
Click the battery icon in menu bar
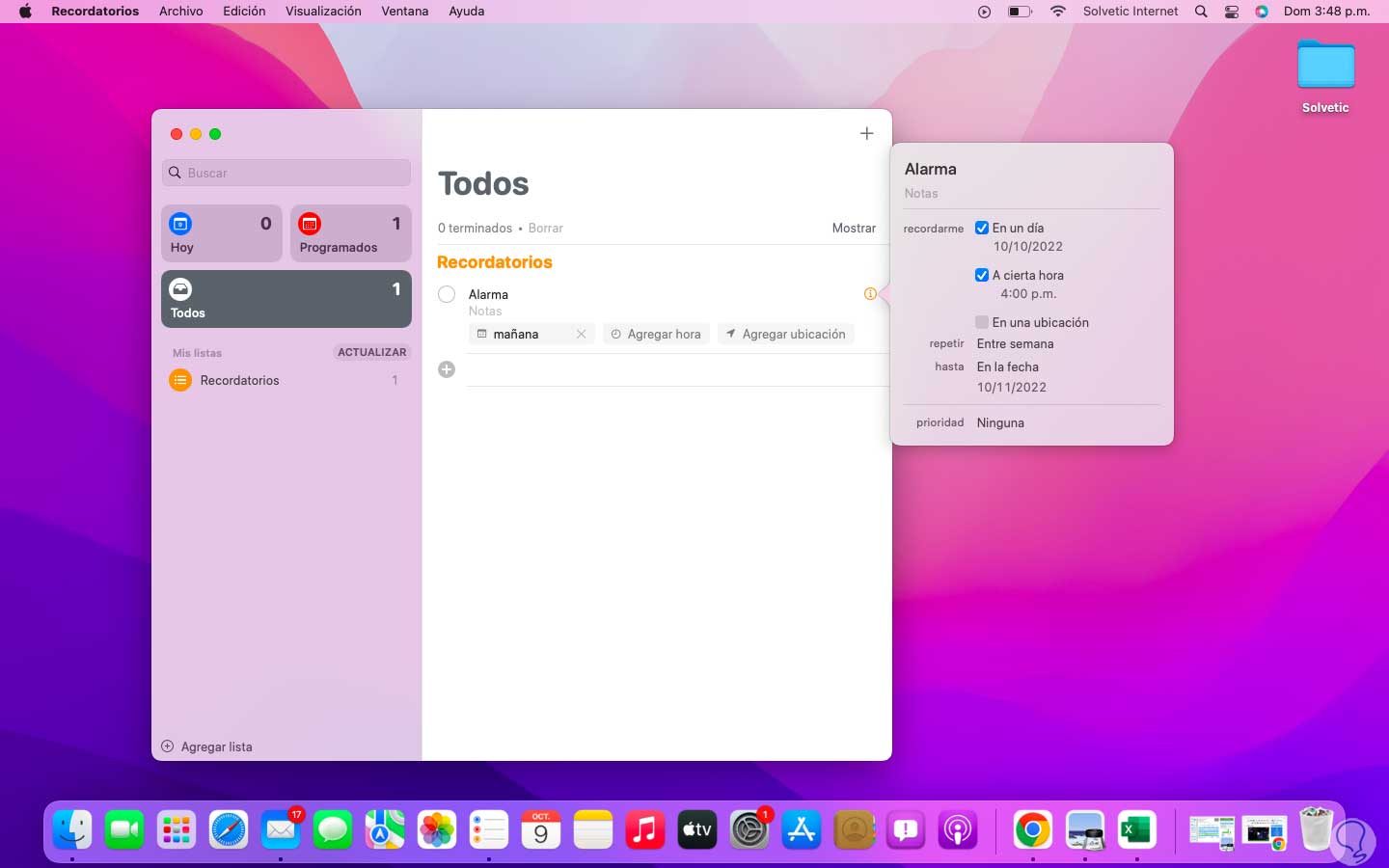(1020, 12)
